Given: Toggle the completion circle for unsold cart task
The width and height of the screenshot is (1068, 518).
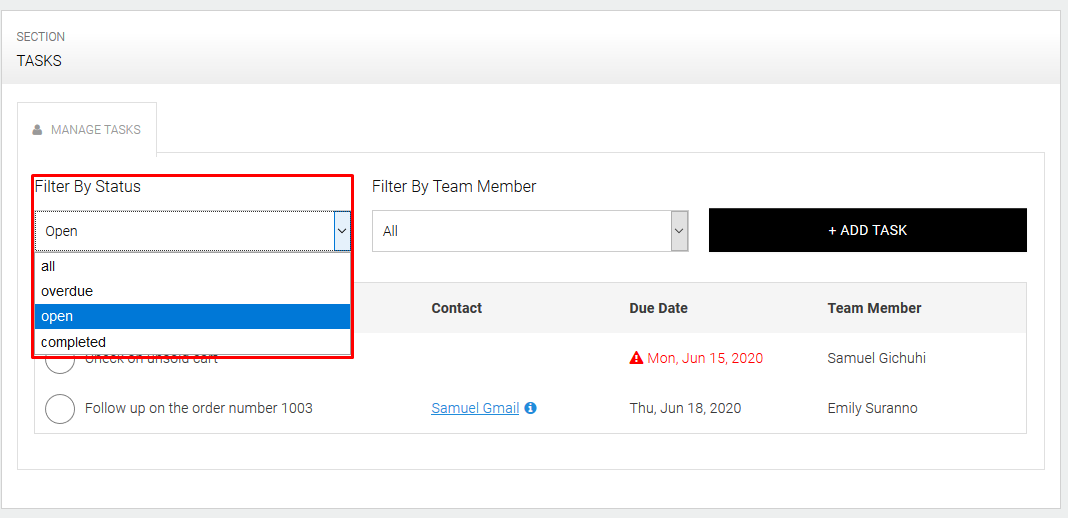Looking at the screenshot, I should [60, 362].
